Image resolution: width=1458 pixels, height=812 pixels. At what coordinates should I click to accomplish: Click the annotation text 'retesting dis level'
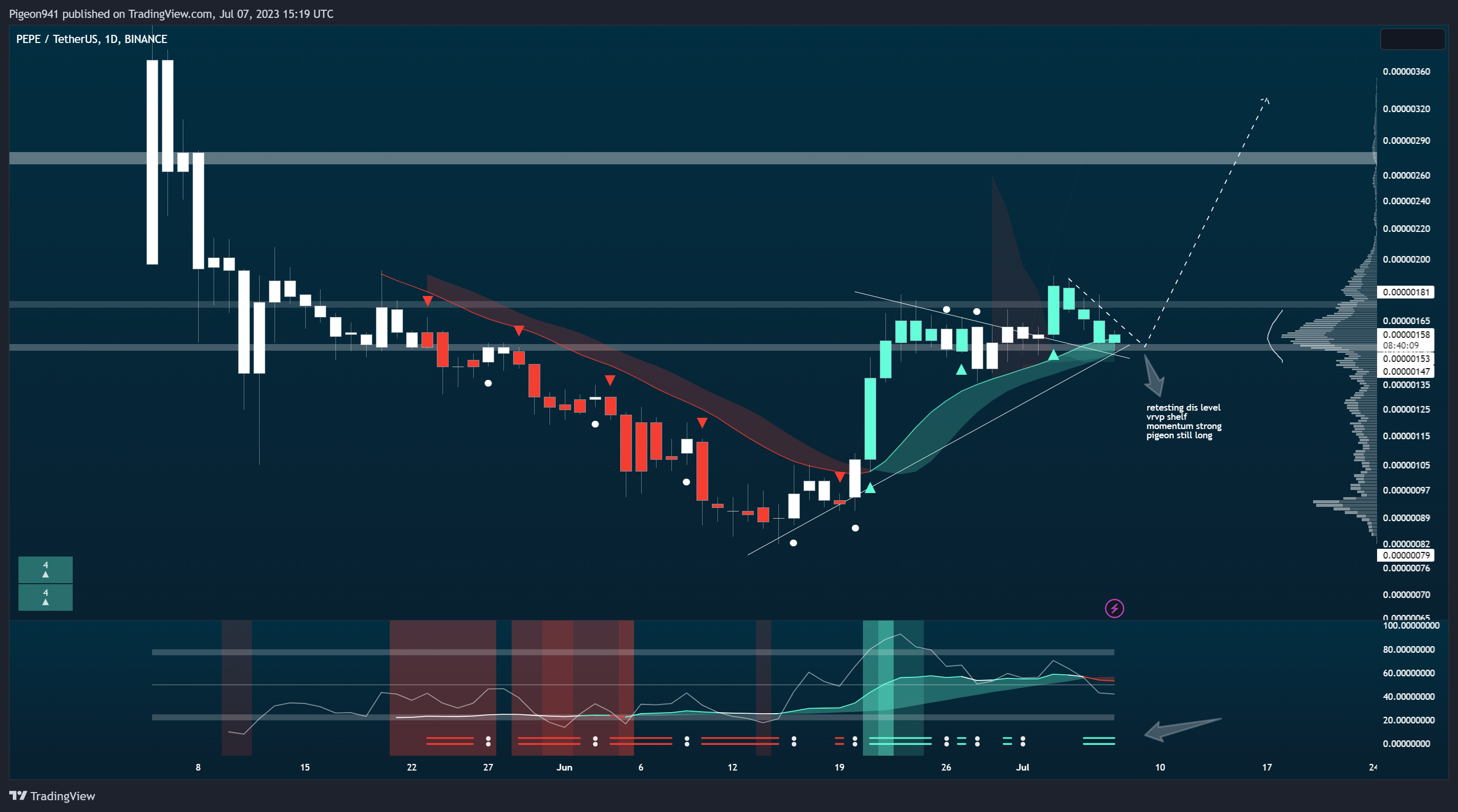tap(1184, 408)
